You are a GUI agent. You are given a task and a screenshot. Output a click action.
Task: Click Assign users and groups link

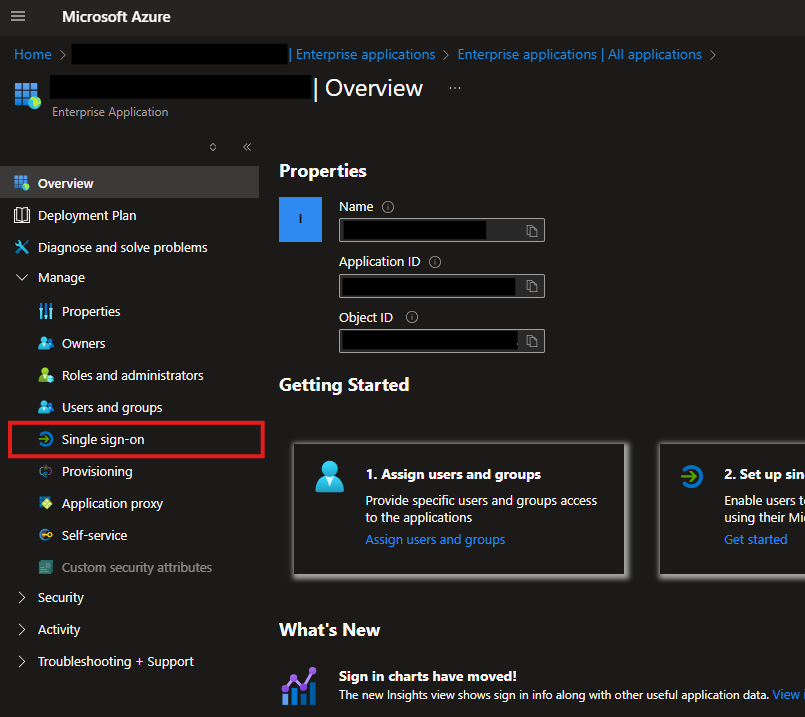tap(435, 539)
